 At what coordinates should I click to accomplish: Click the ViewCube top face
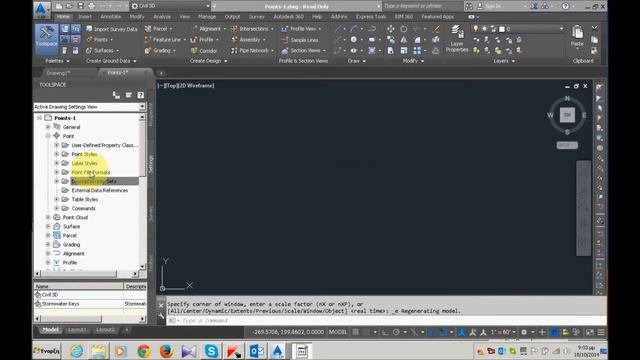tap(567, 115)
